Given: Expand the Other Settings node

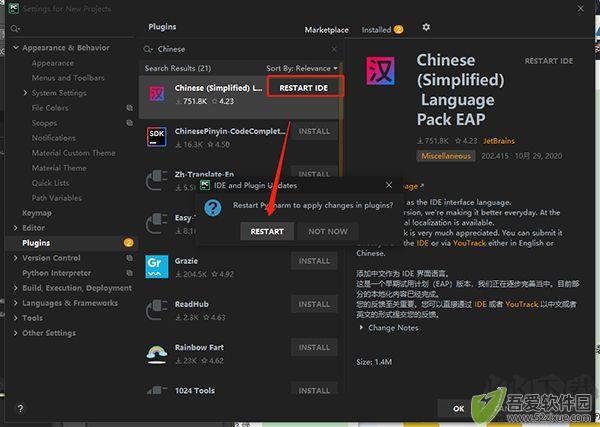Looking at the screenshot, I should pos(15,333).
